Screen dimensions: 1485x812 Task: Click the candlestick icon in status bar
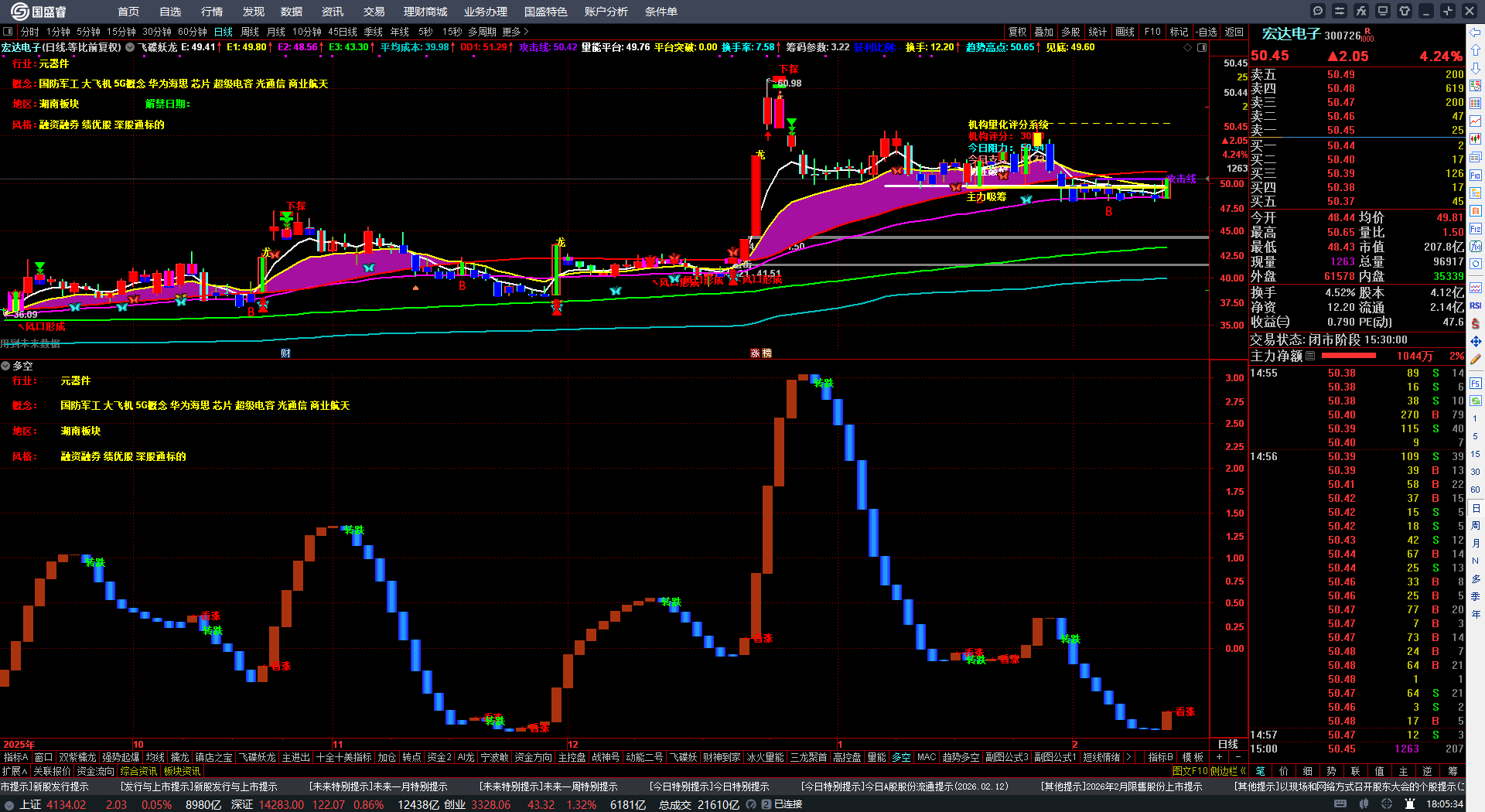pos(1364,804)
